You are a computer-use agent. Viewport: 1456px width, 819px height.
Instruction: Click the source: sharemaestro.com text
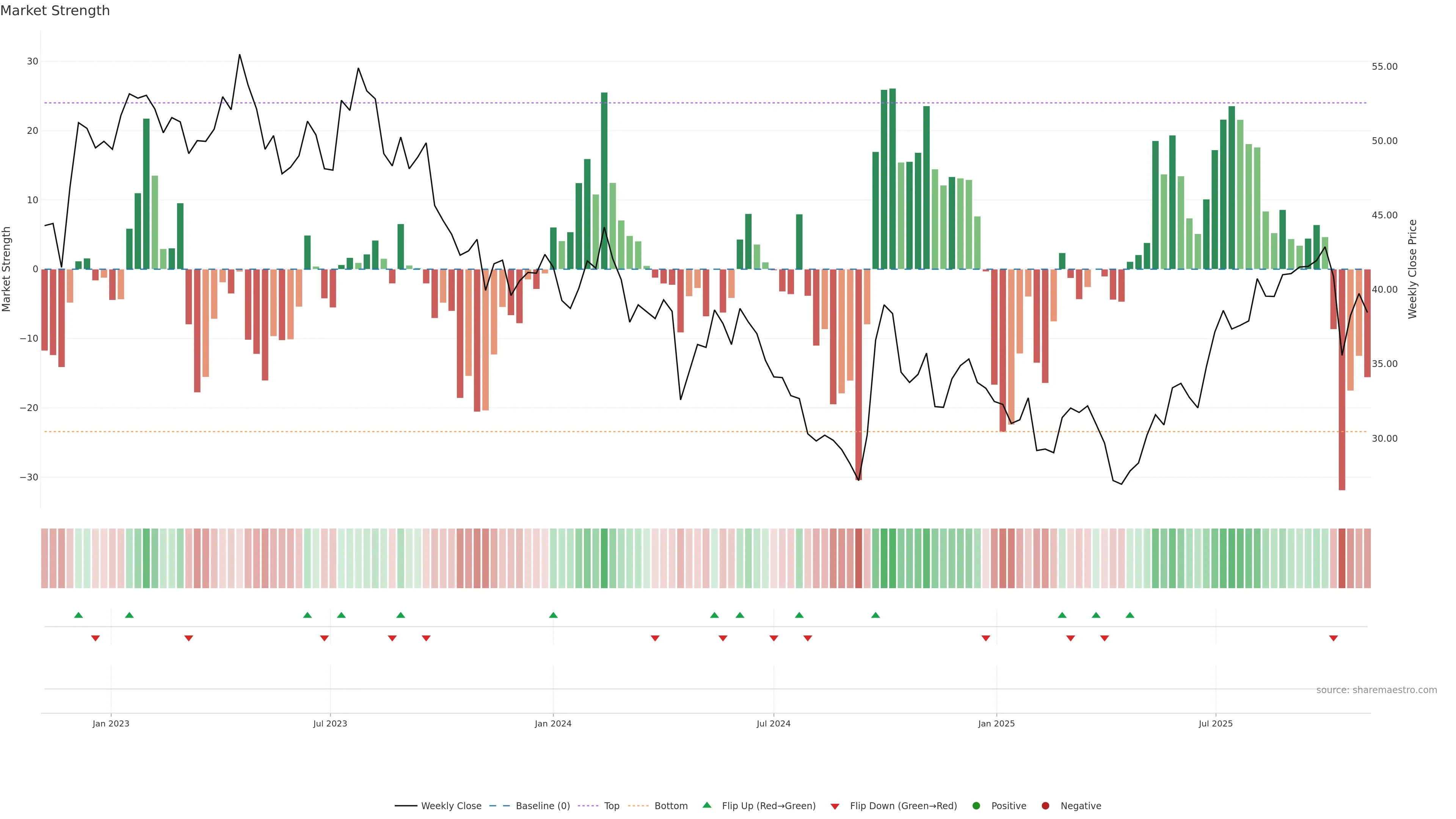pos(1376,690)
